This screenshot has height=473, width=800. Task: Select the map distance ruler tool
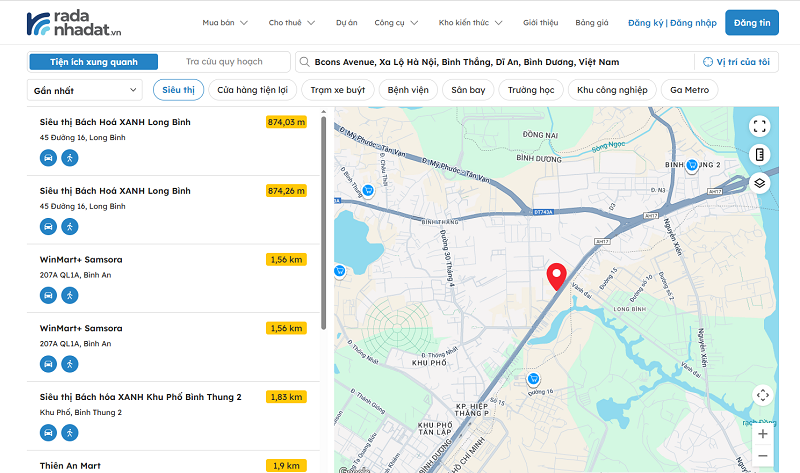tap(759, 154)
